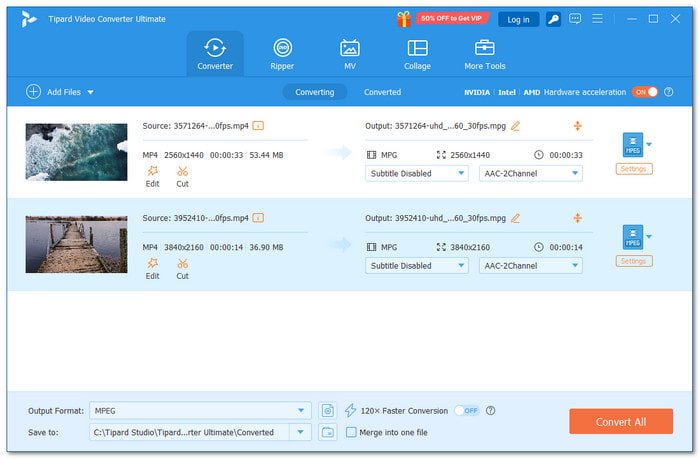Click the Save to path field
Image resolution: width=700 pixels, height=459 pixels.
(189, 432)
